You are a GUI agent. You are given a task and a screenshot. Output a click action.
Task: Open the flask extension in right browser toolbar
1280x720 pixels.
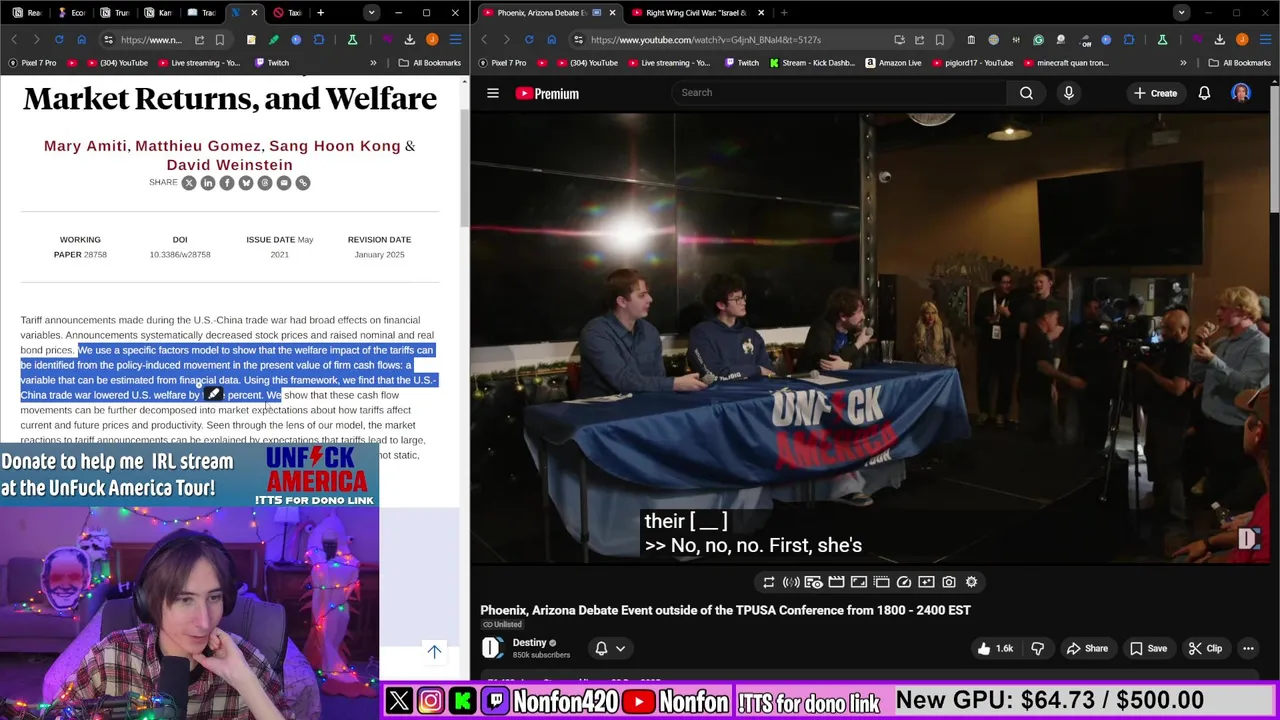click(x=1162, y=40)
